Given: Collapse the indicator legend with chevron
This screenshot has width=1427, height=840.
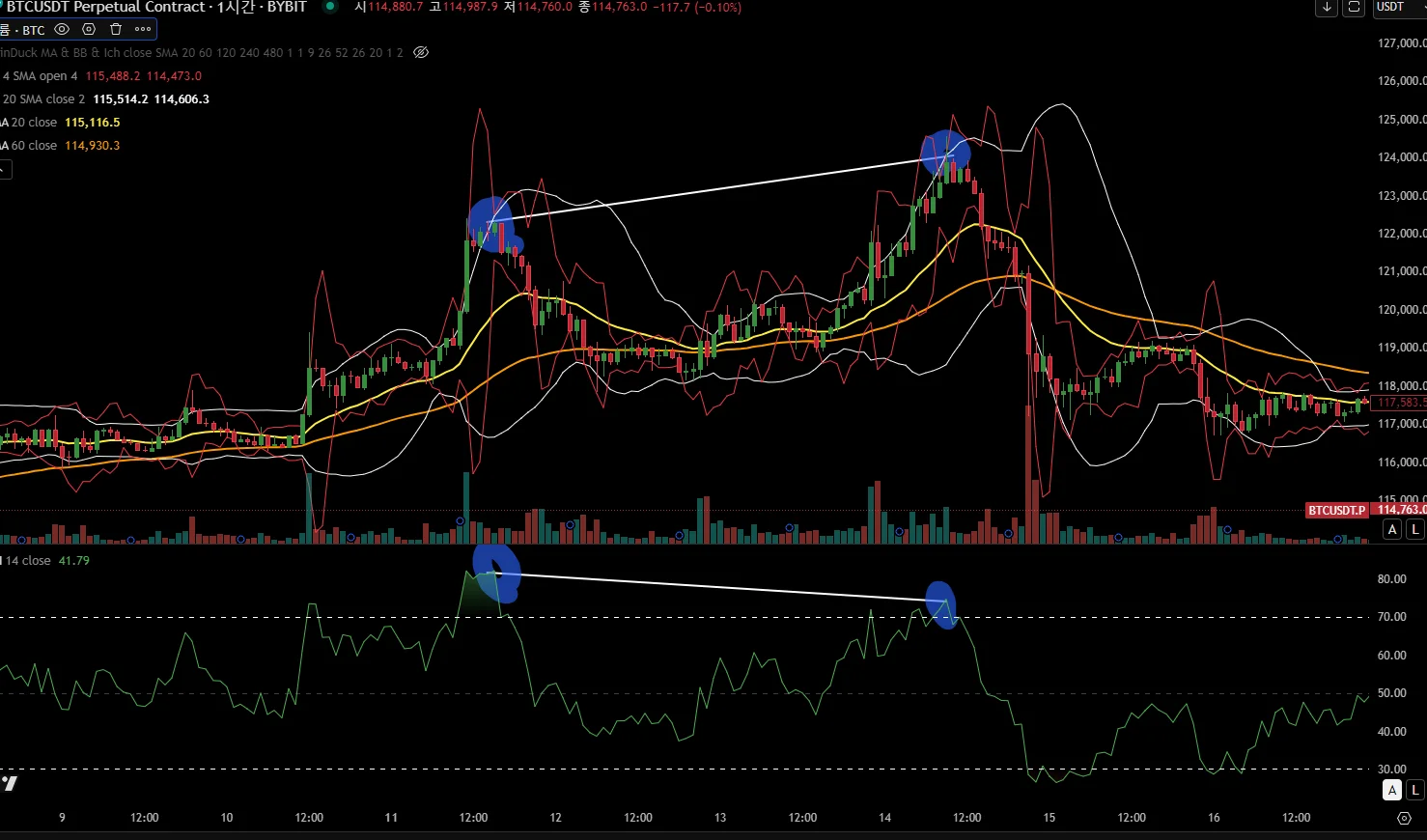Looking at the screenshot, I should click(x=4, y=171).
